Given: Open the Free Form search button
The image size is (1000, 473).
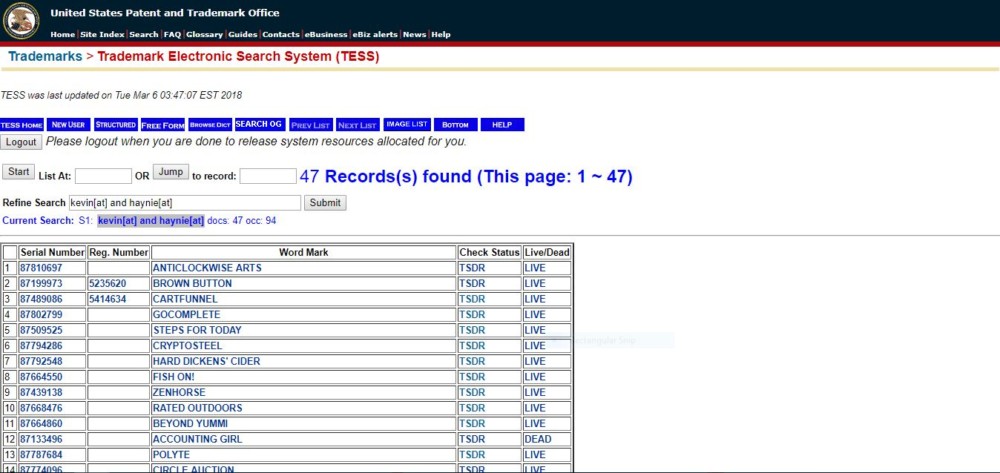Looking at the screenshot, I should (x=163, y=125).
